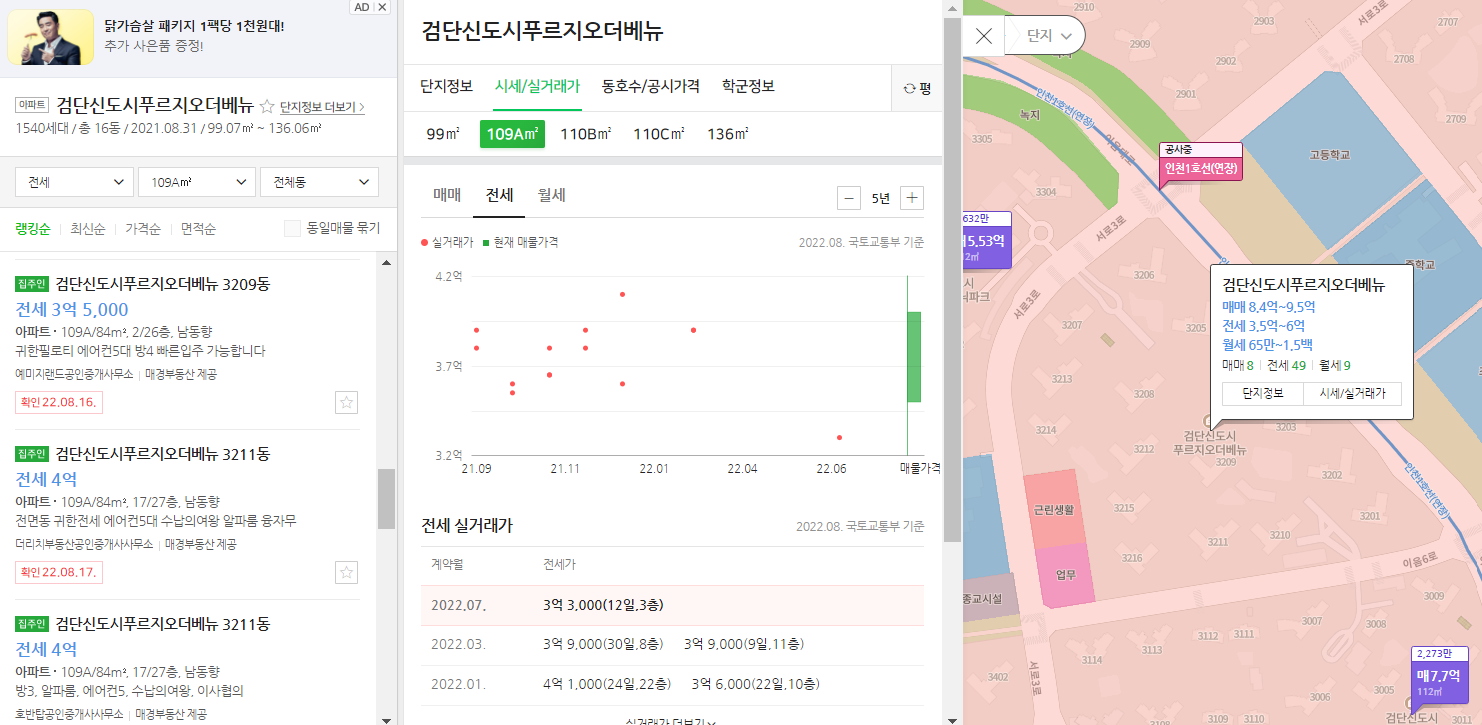Switch chart to 전세 tab
The height and width of the screenshot is (725, 1482).
[499, 195]
